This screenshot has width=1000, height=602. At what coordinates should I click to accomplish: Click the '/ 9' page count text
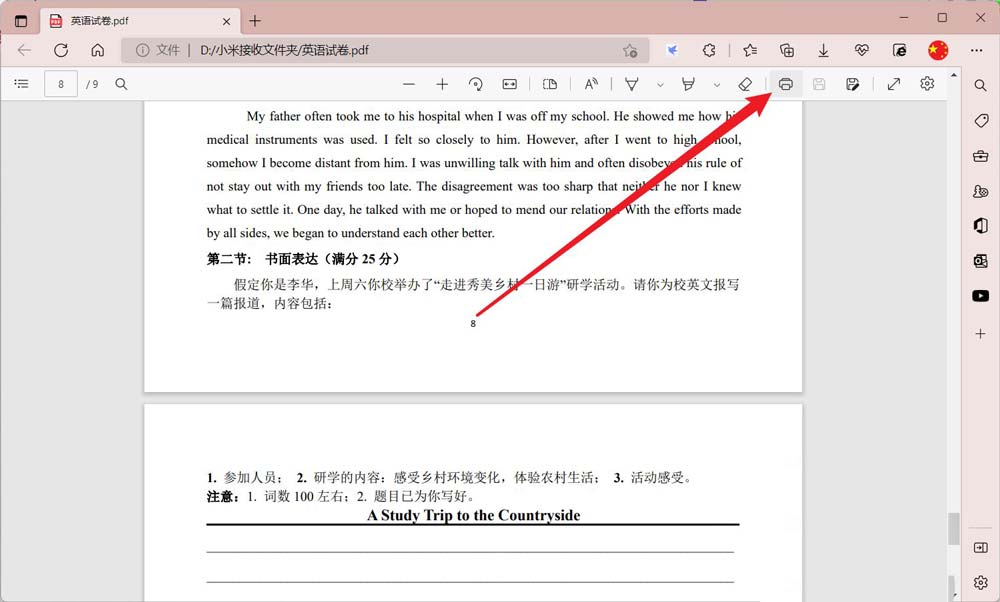(x=92, y=84)
